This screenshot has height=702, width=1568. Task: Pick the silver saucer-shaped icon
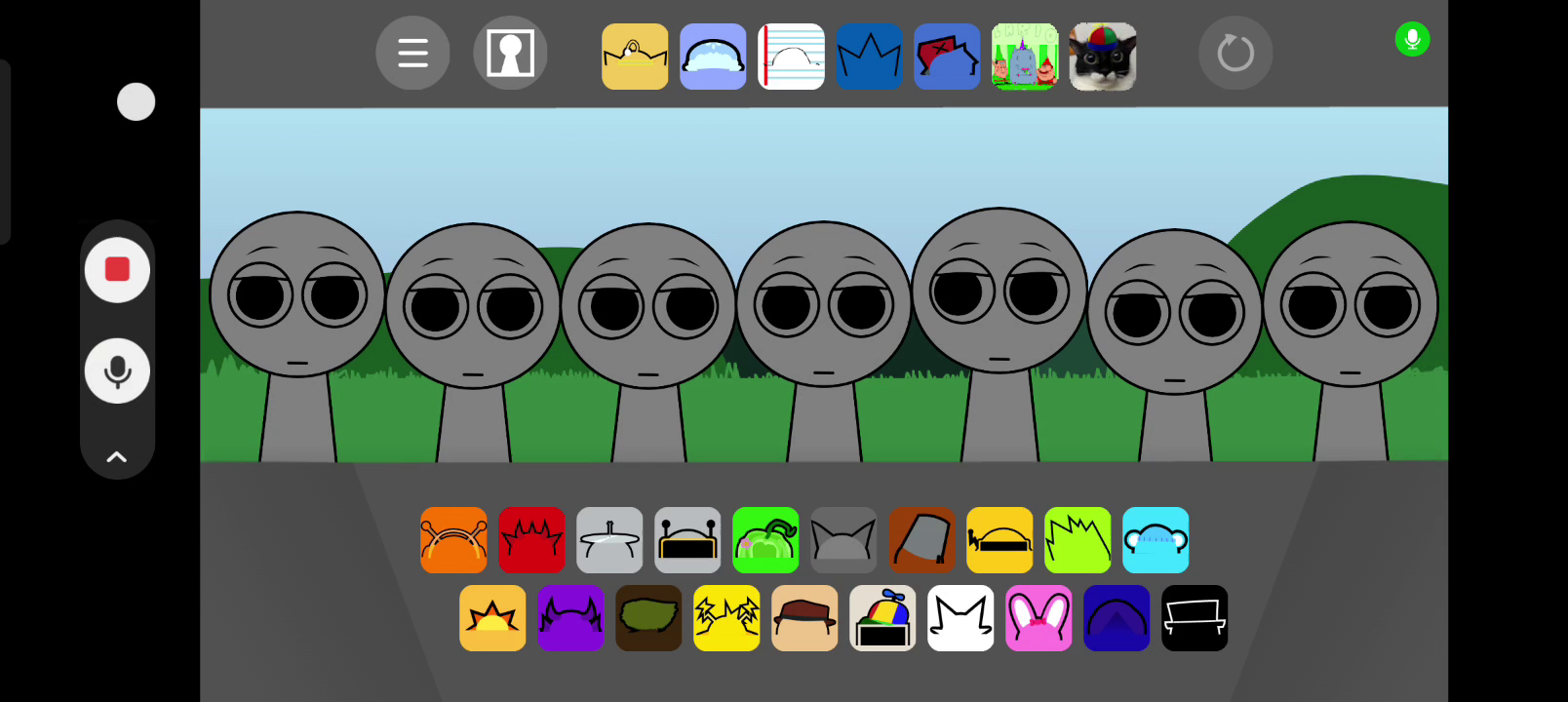(x=609, y=540)
